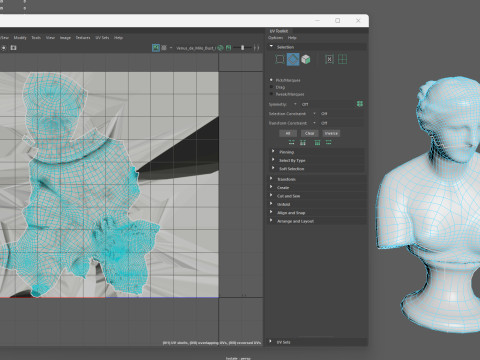
Task: Open the UV Sets menu in UV Editor
Action: [x=102, y=38]
